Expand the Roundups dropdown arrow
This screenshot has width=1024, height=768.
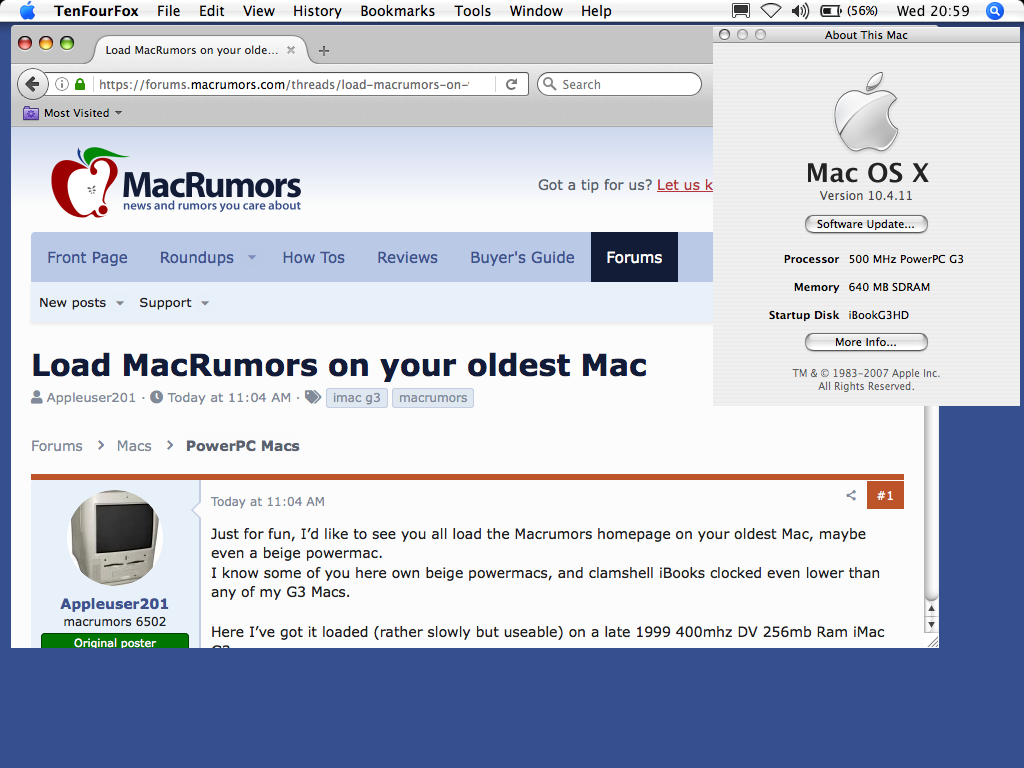click(252, 257)
